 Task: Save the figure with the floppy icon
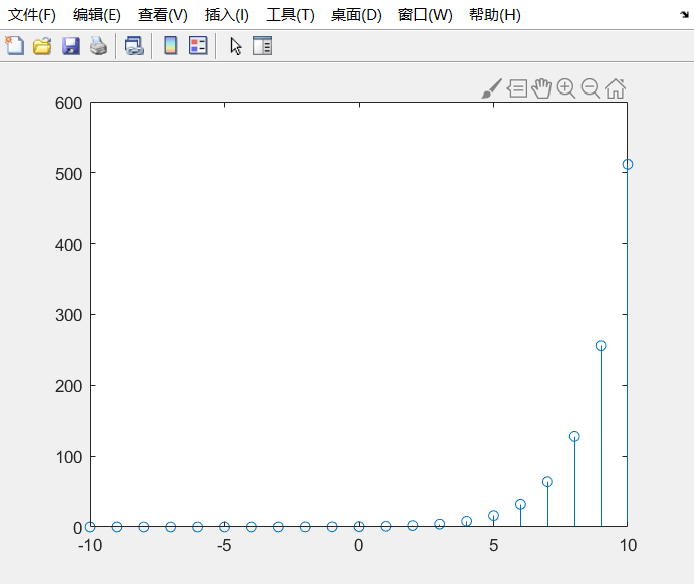(71, 46)
